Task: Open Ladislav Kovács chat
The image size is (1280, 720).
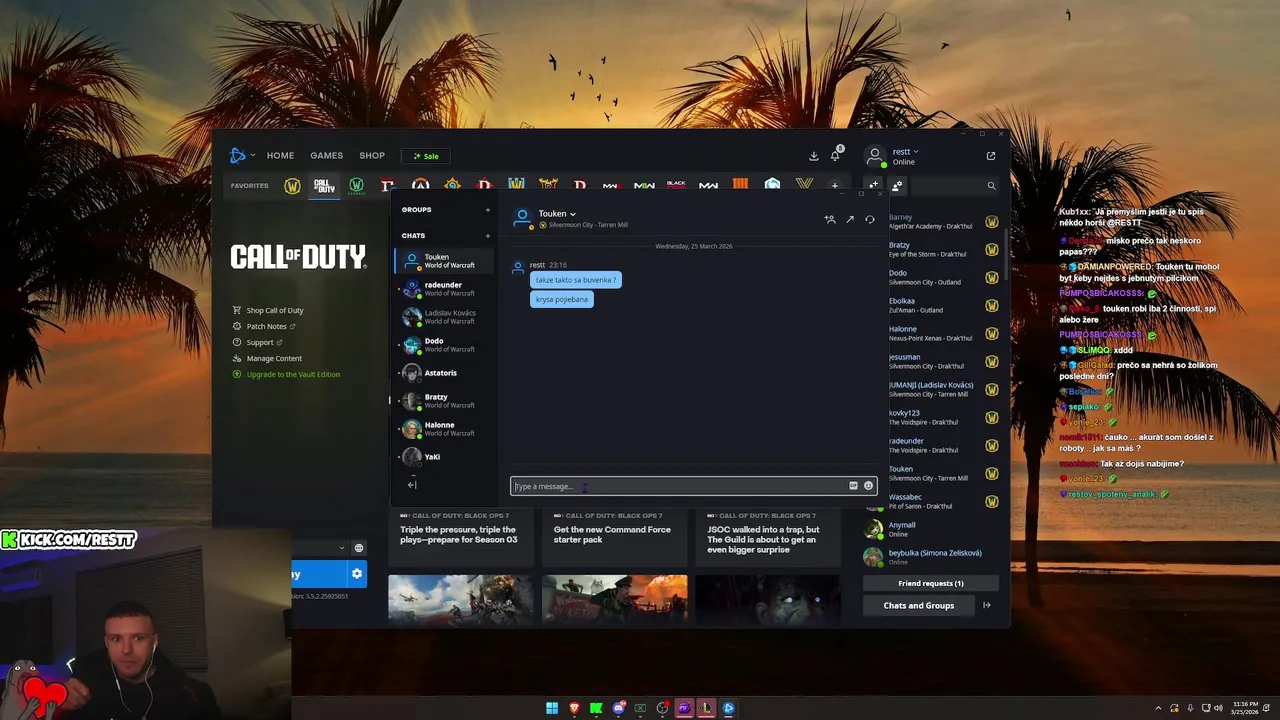Action: [x=444, y=317]
